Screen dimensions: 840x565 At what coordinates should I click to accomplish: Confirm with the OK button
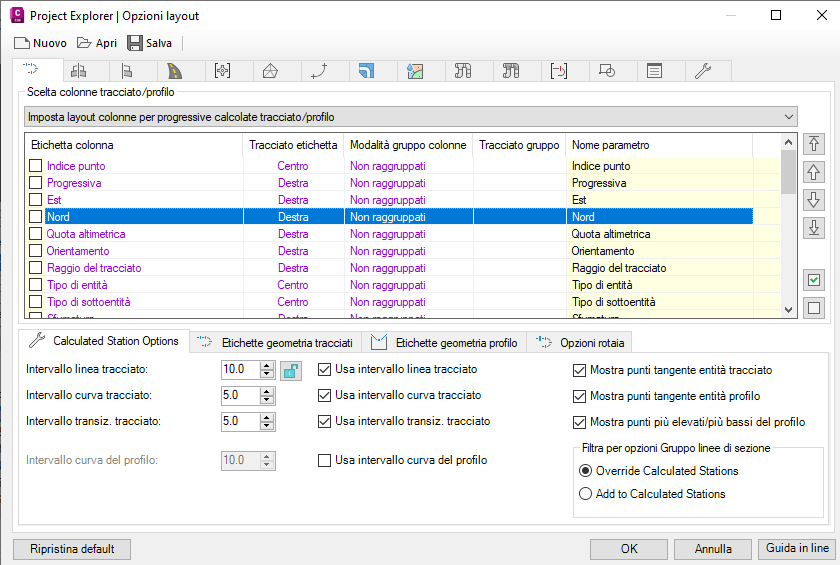coord(629,549)
